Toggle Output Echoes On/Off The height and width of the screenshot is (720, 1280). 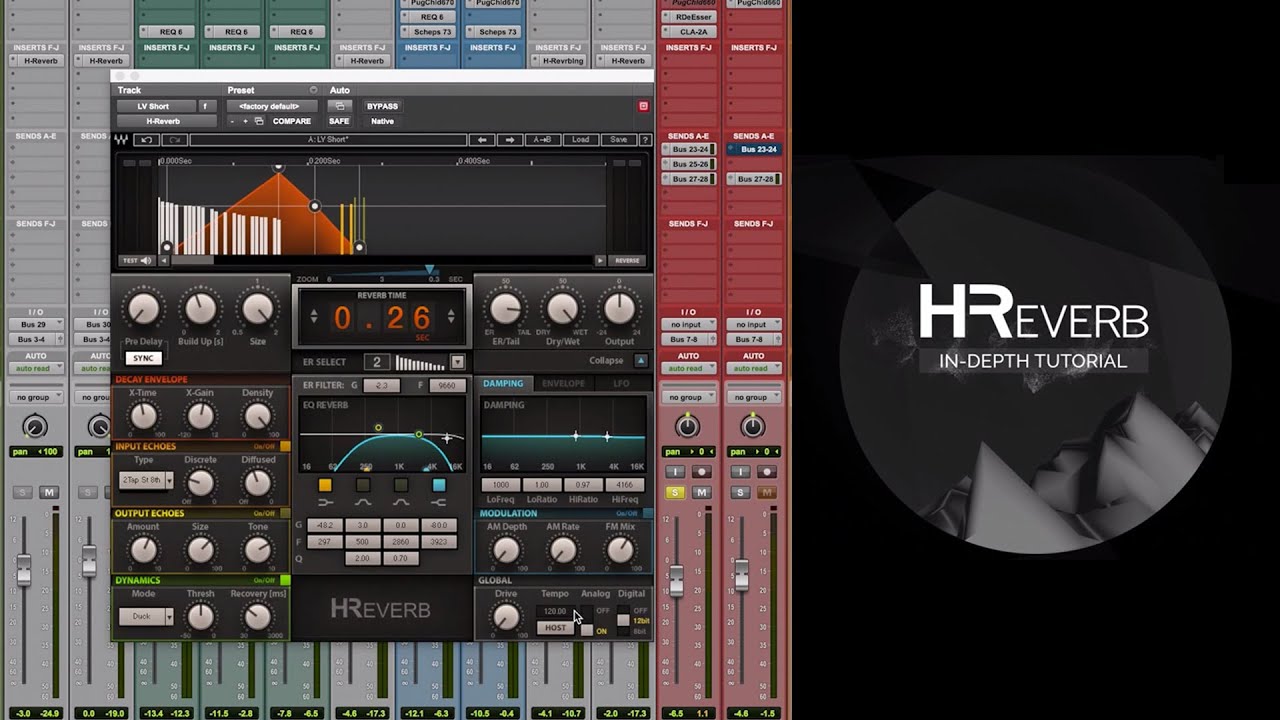pos(285,513)
